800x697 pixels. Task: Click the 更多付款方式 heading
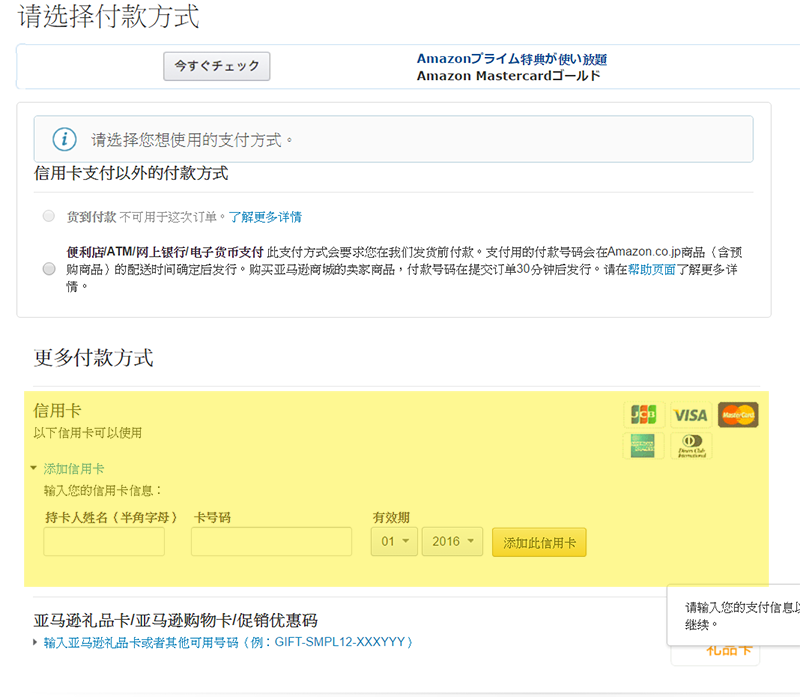pyautogui.click(x=93, y=357)
